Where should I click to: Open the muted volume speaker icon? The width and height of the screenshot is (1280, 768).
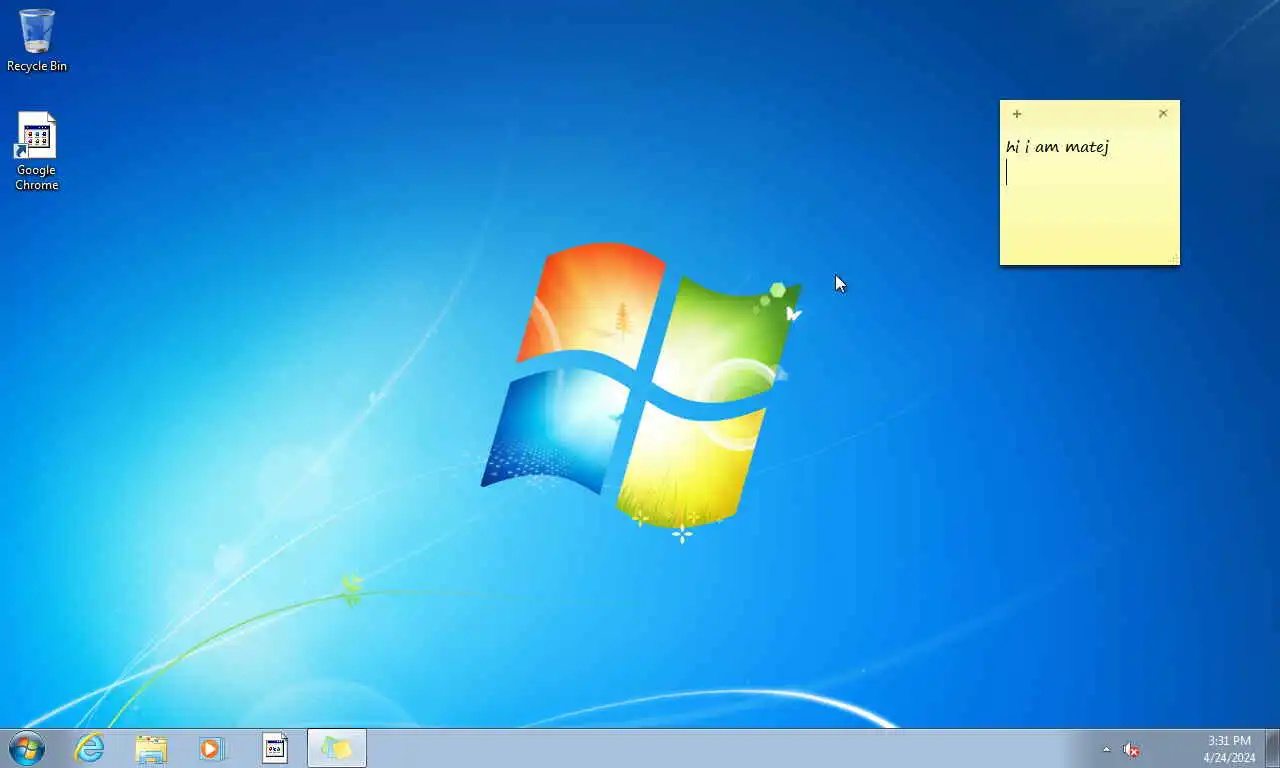[x=1131, y=749]
